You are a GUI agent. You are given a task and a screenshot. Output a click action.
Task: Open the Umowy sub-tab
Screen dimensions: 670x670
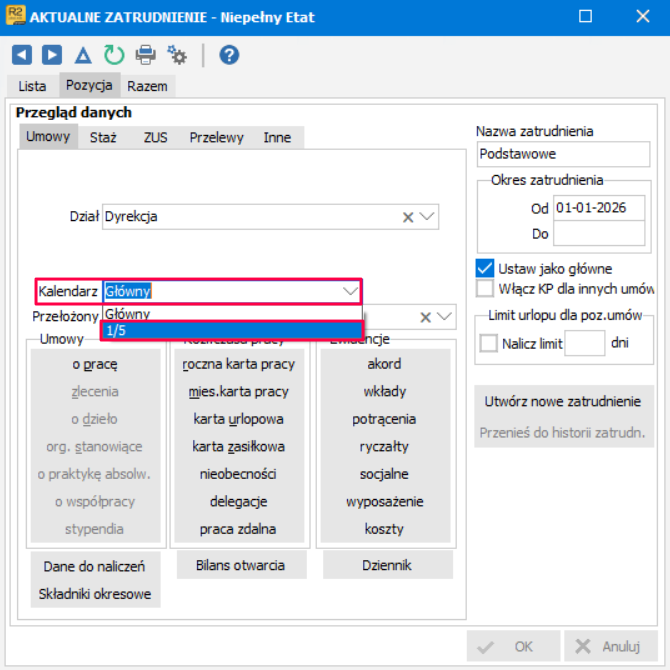(48, 137)
